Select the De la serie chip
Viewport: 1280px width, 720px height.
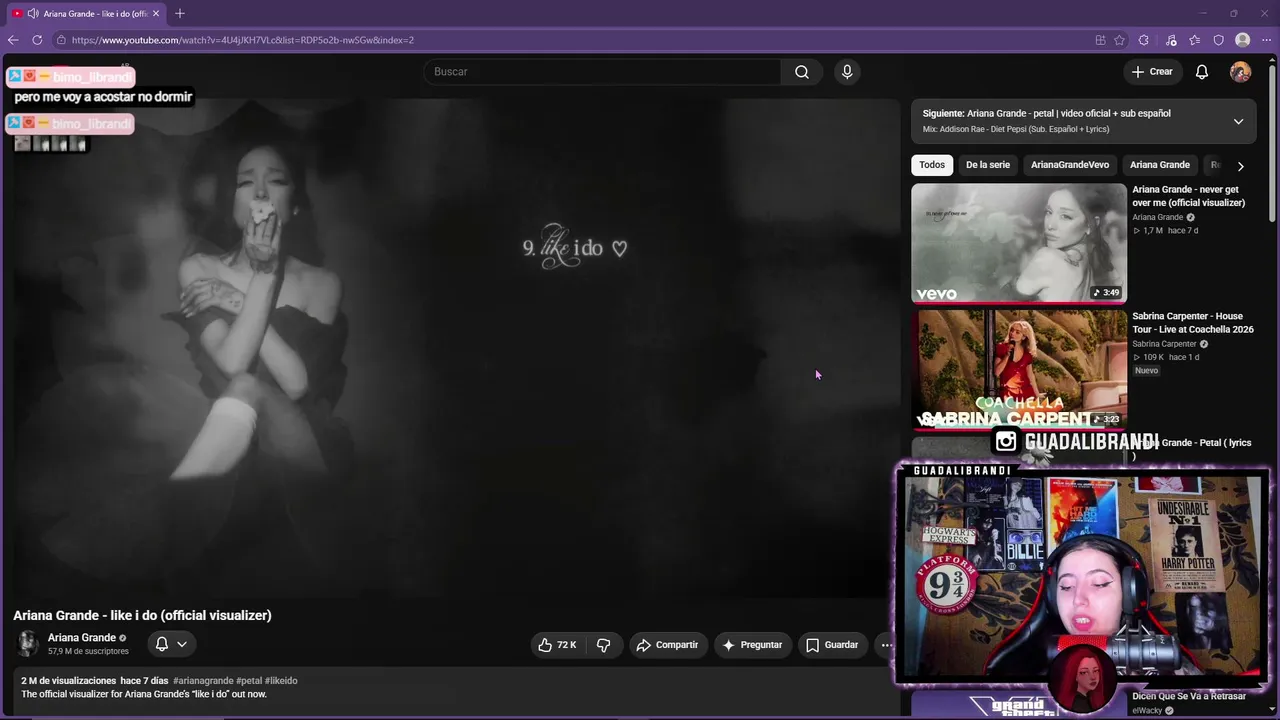988,165
